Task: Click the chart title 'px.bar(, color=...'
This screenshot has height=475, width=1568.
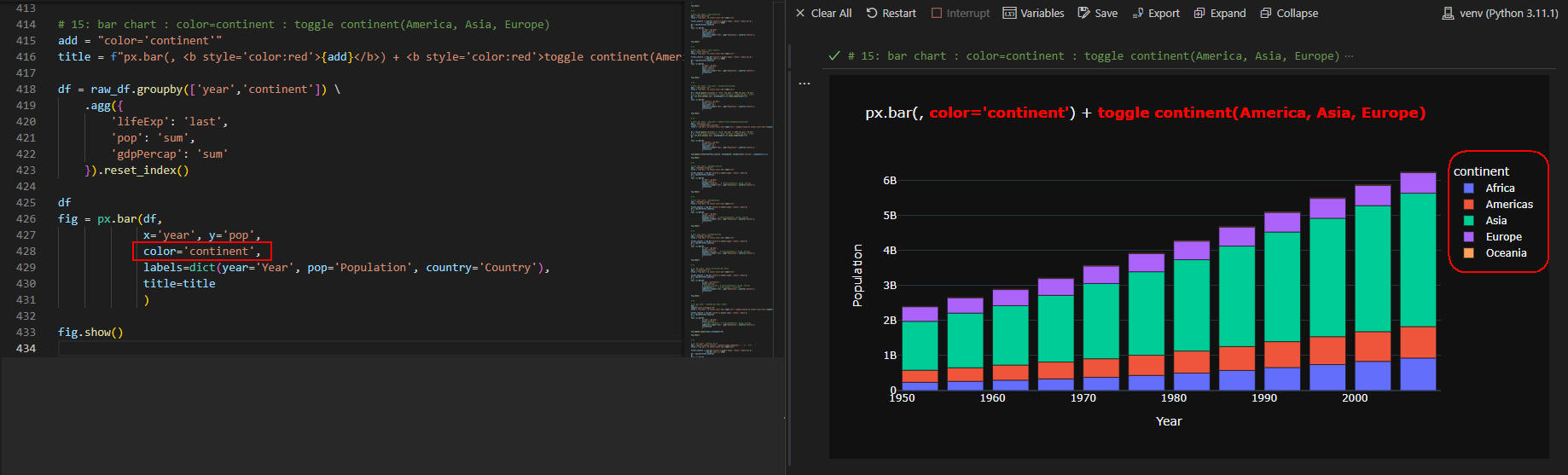Action: pos(1145,113)
